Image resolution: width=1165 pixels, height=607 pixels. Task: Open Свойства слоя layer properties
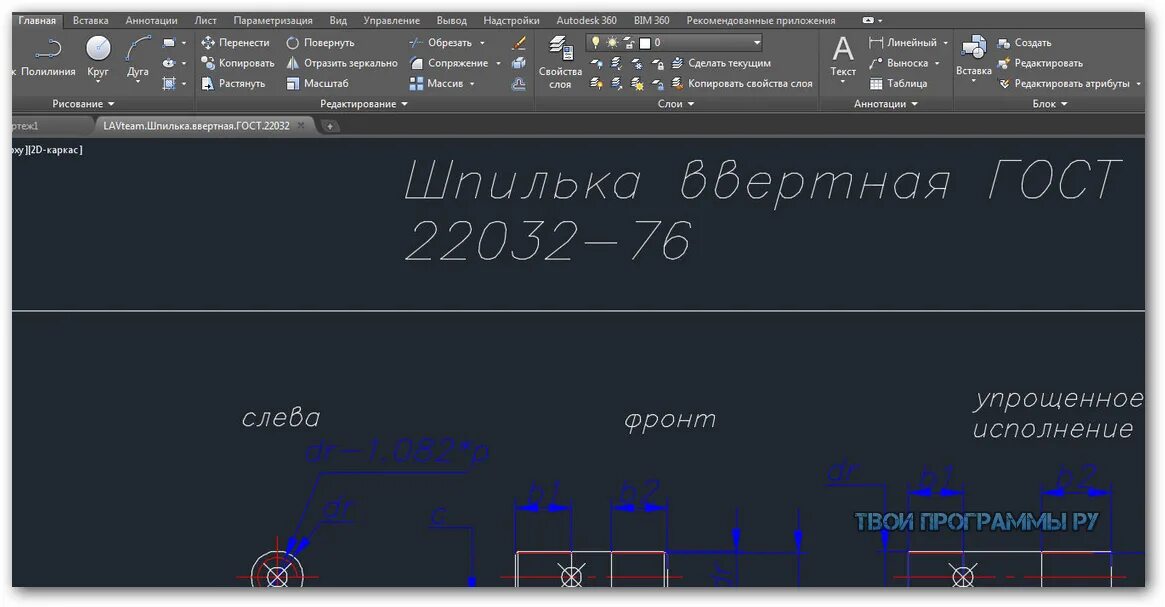[560, 62]
